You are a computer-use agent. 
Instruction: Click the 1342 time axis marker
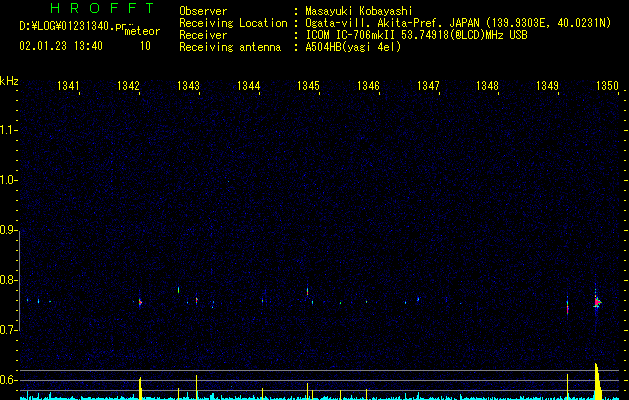point(128,86)
